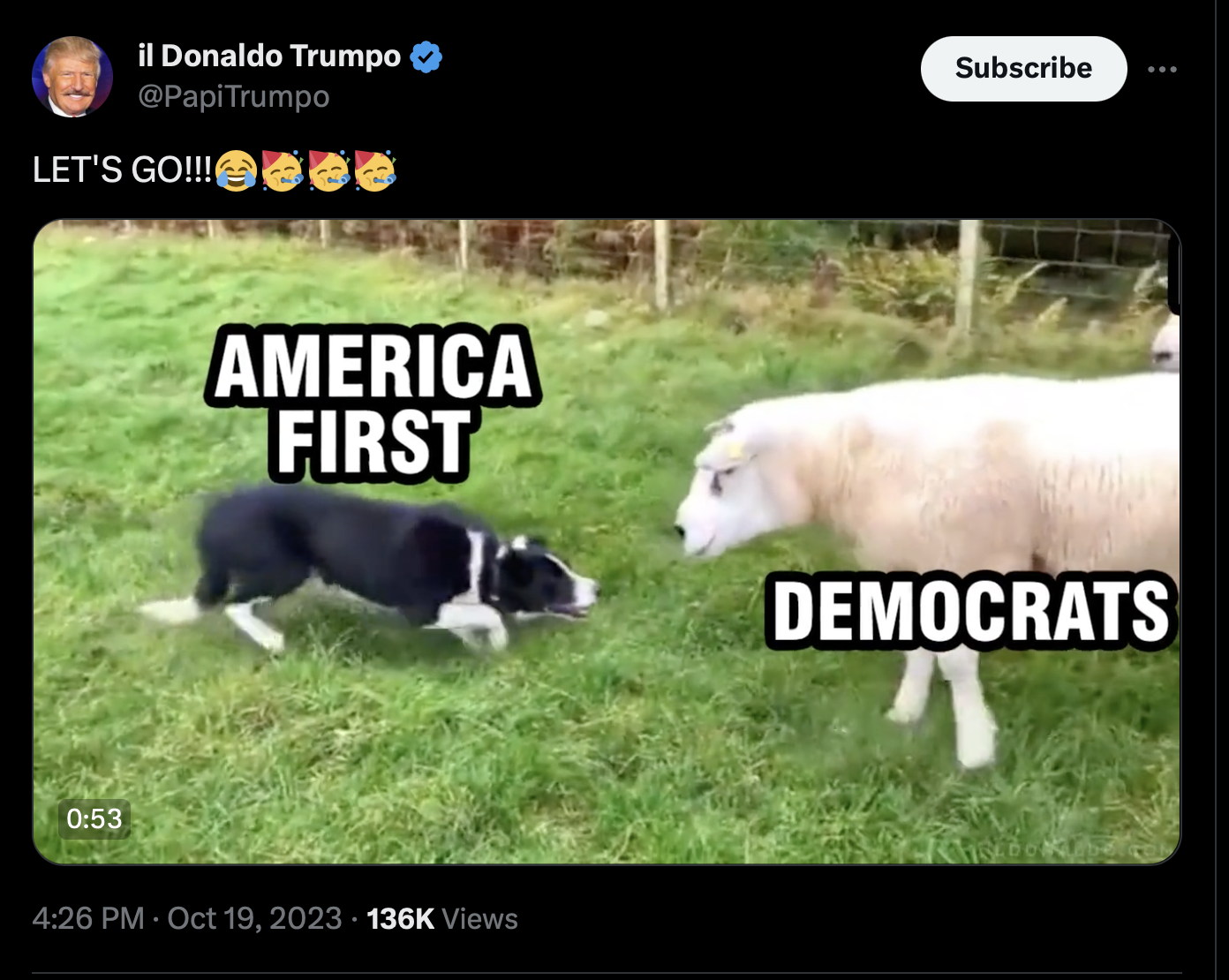Play the sheepdog video thumbnail

click(607, 541)
